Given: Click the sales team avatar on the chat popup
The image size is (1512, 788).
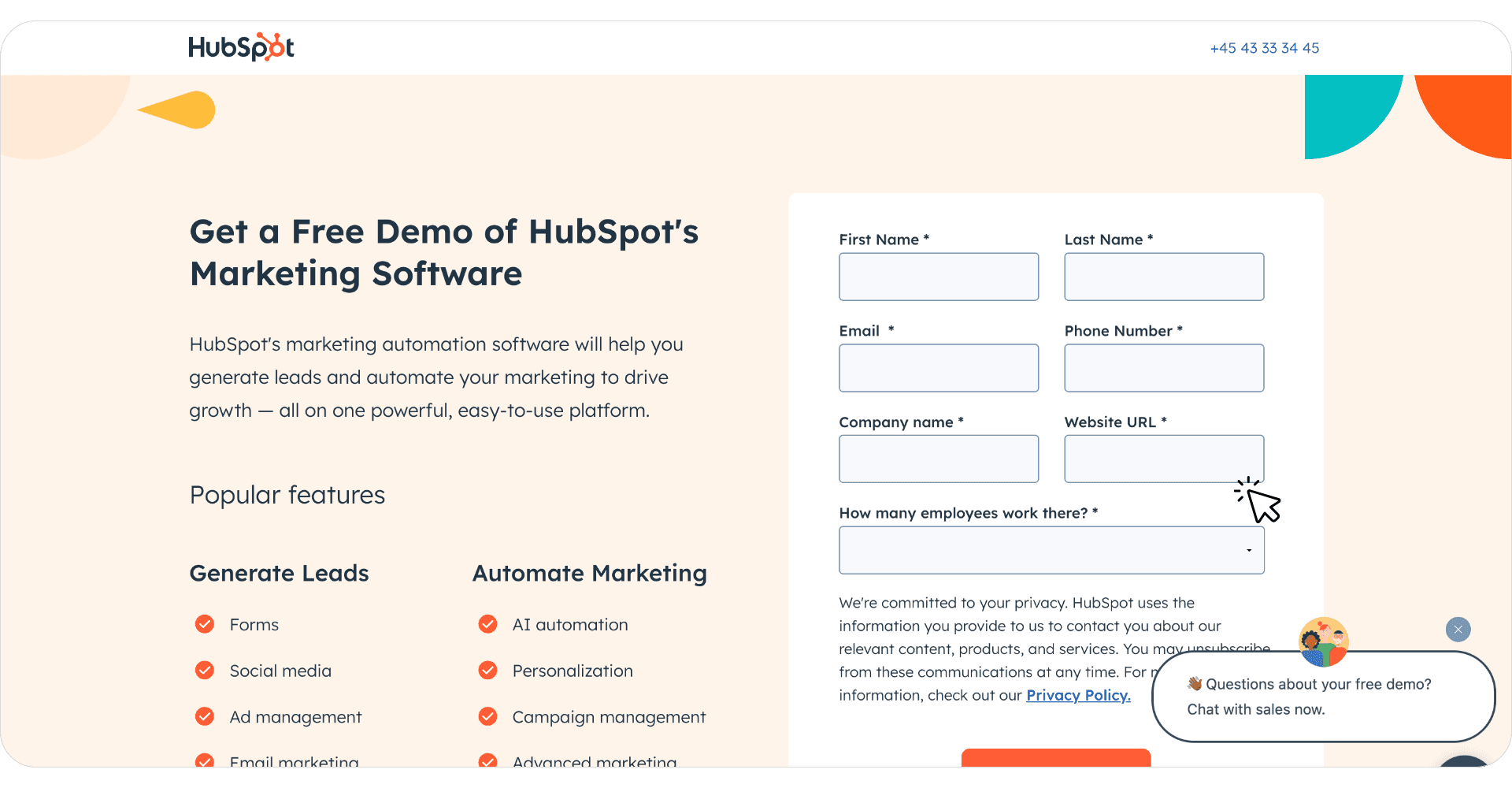Looking at the screenshot, I should (1324, 641).
